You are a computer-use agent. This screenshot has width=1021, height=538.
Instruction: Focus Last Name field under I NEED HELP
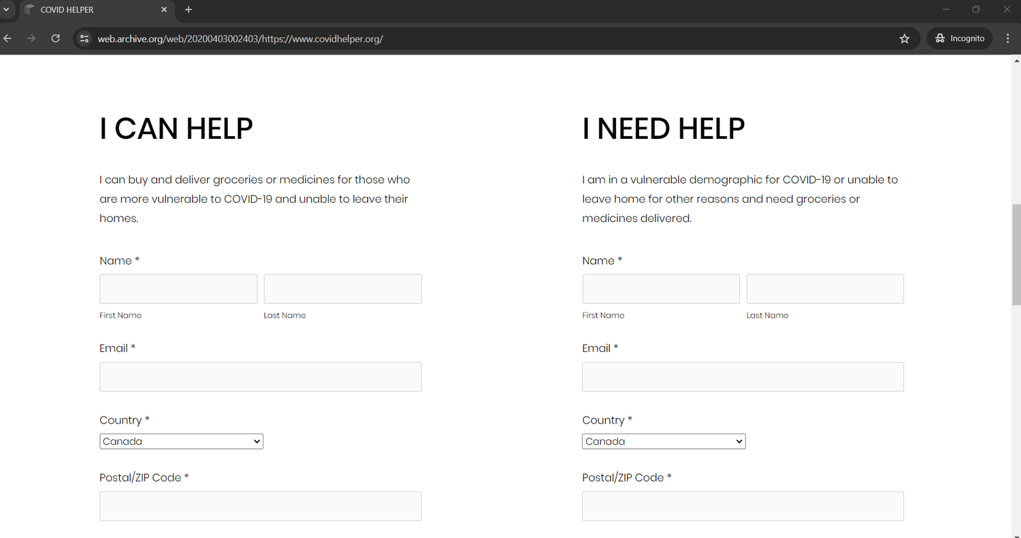(x=825, y=289)
